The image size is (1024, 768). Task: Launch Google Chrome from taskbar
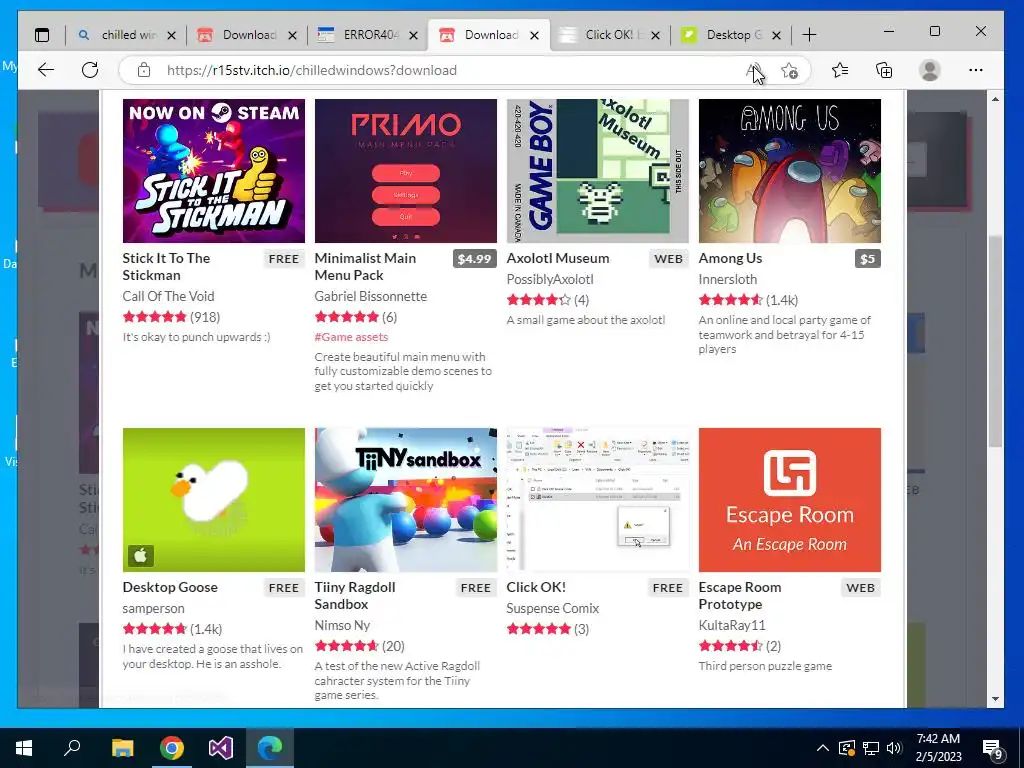pyautogui.click(x=172, y=748)
